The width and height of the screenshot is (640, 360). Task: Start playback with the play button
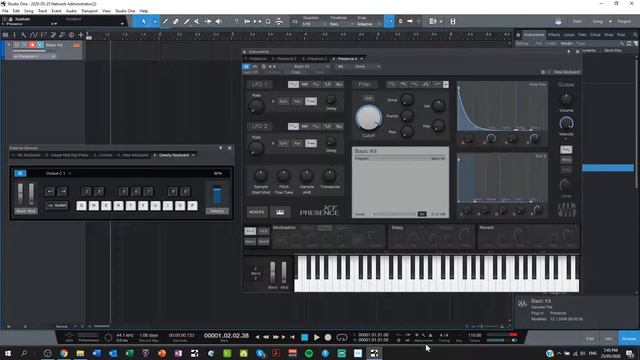pyautogui.click(x=316, y=338)
